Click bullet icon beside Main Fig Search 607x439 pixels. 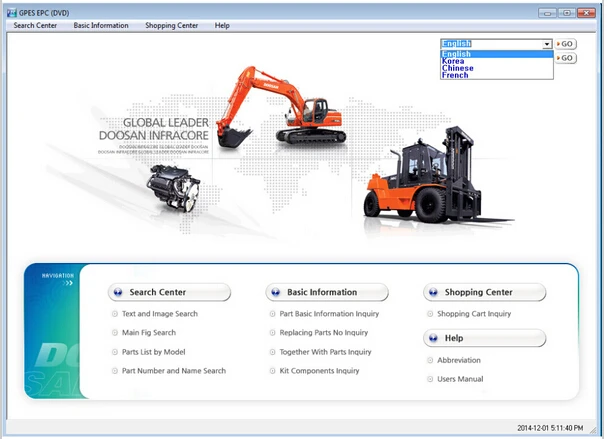(115, 333)
